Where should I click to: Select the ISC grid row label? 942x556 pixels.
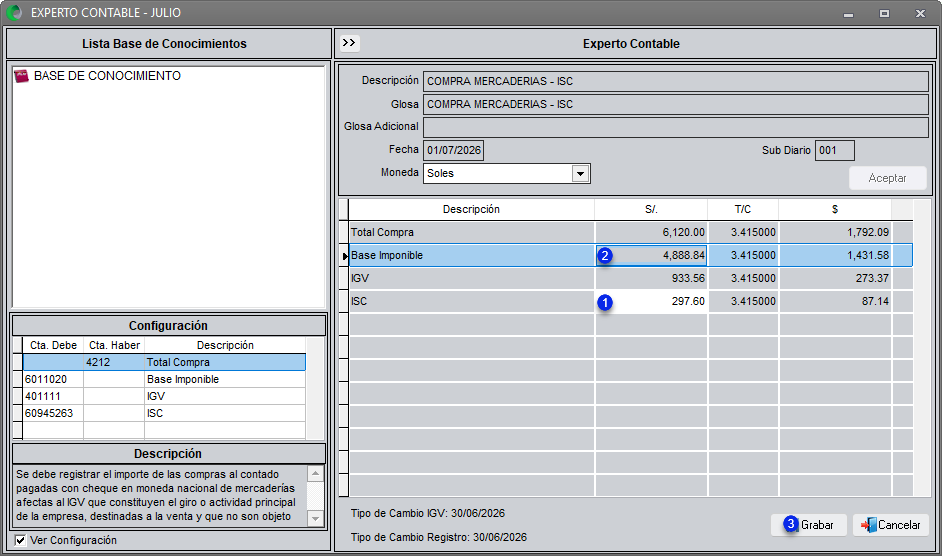point(359,301)
